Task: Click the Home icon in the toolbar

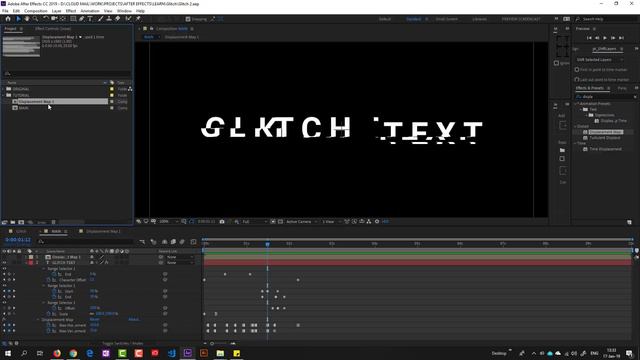Action: (8, 19)
